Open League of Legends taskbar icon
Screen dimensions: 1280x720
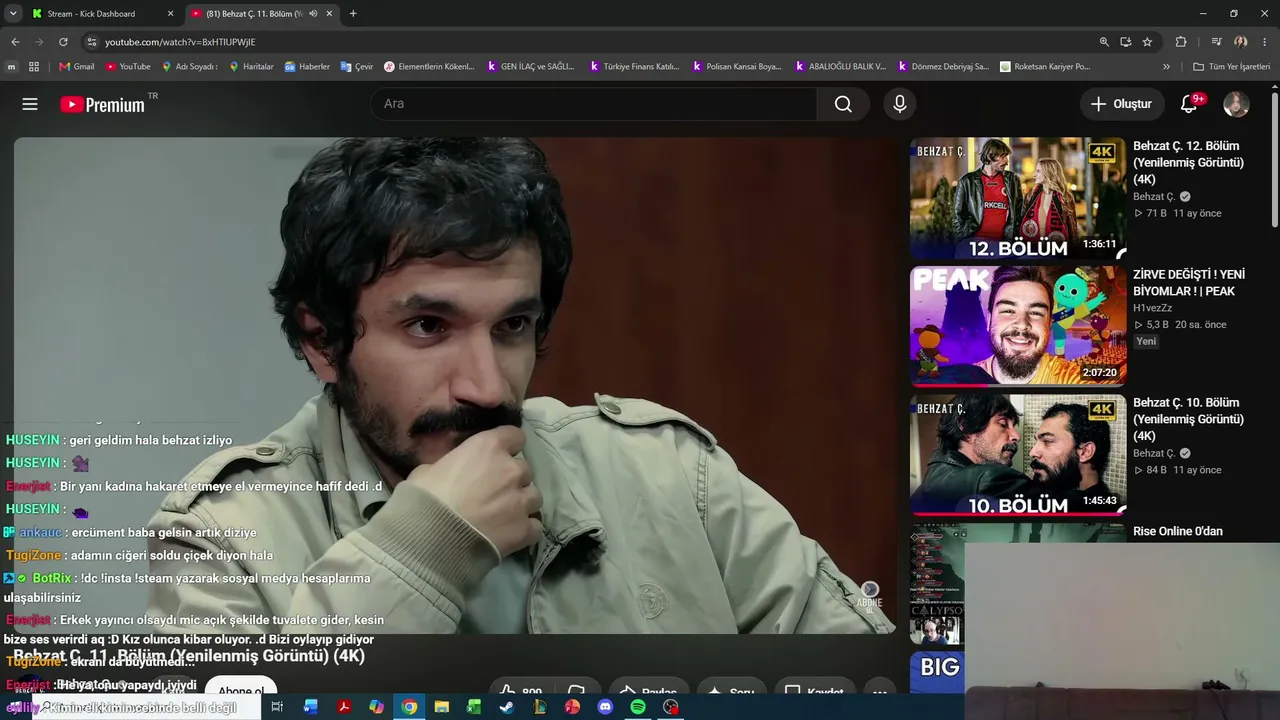click(539, 707)
